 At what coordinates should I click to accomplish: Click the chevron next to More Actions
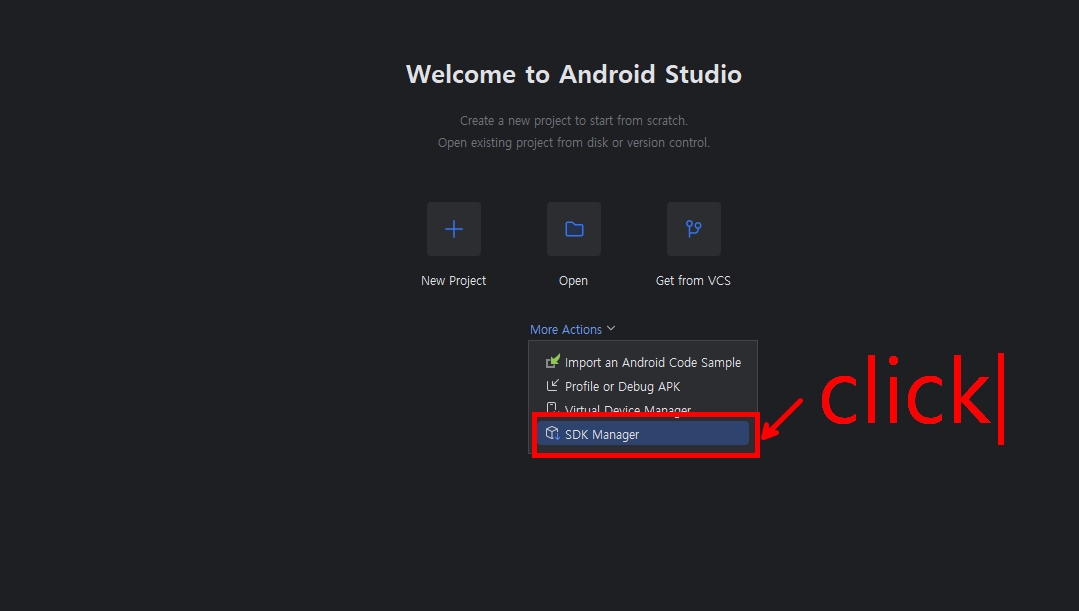pyautogui.click(x=611, y=329)
